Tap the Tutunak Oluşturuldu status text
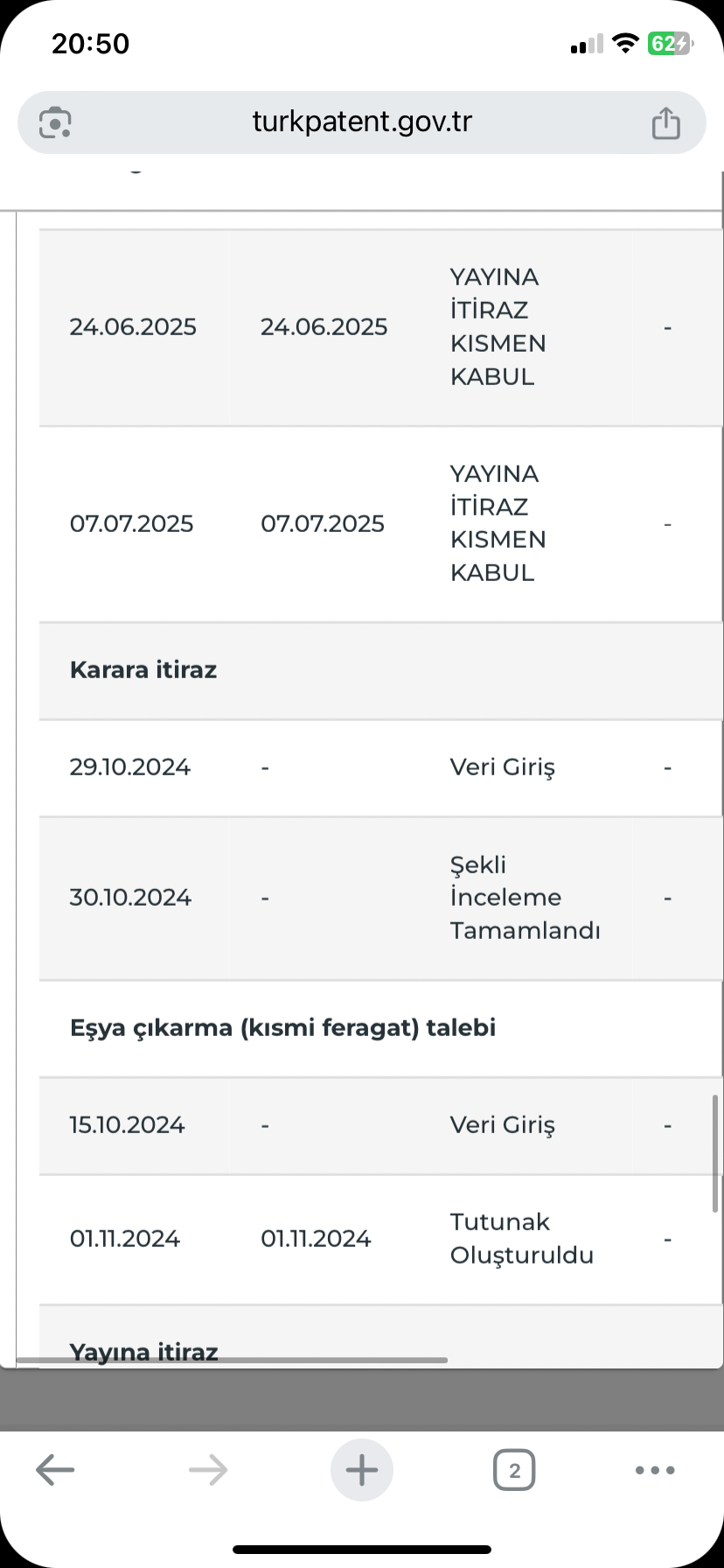724x1568 pixels. (x=522, y=1239)
